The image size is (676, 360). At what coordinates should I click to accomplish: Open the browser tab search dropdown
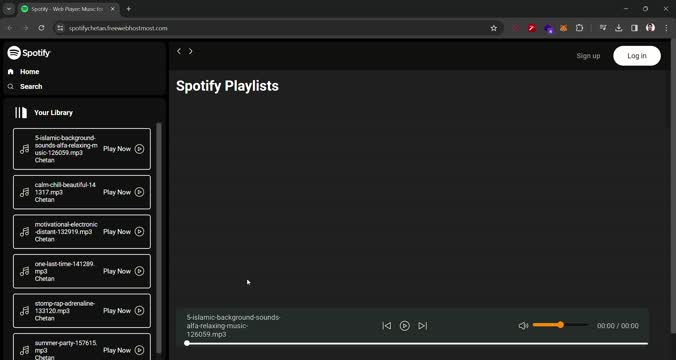pos(9,9)
